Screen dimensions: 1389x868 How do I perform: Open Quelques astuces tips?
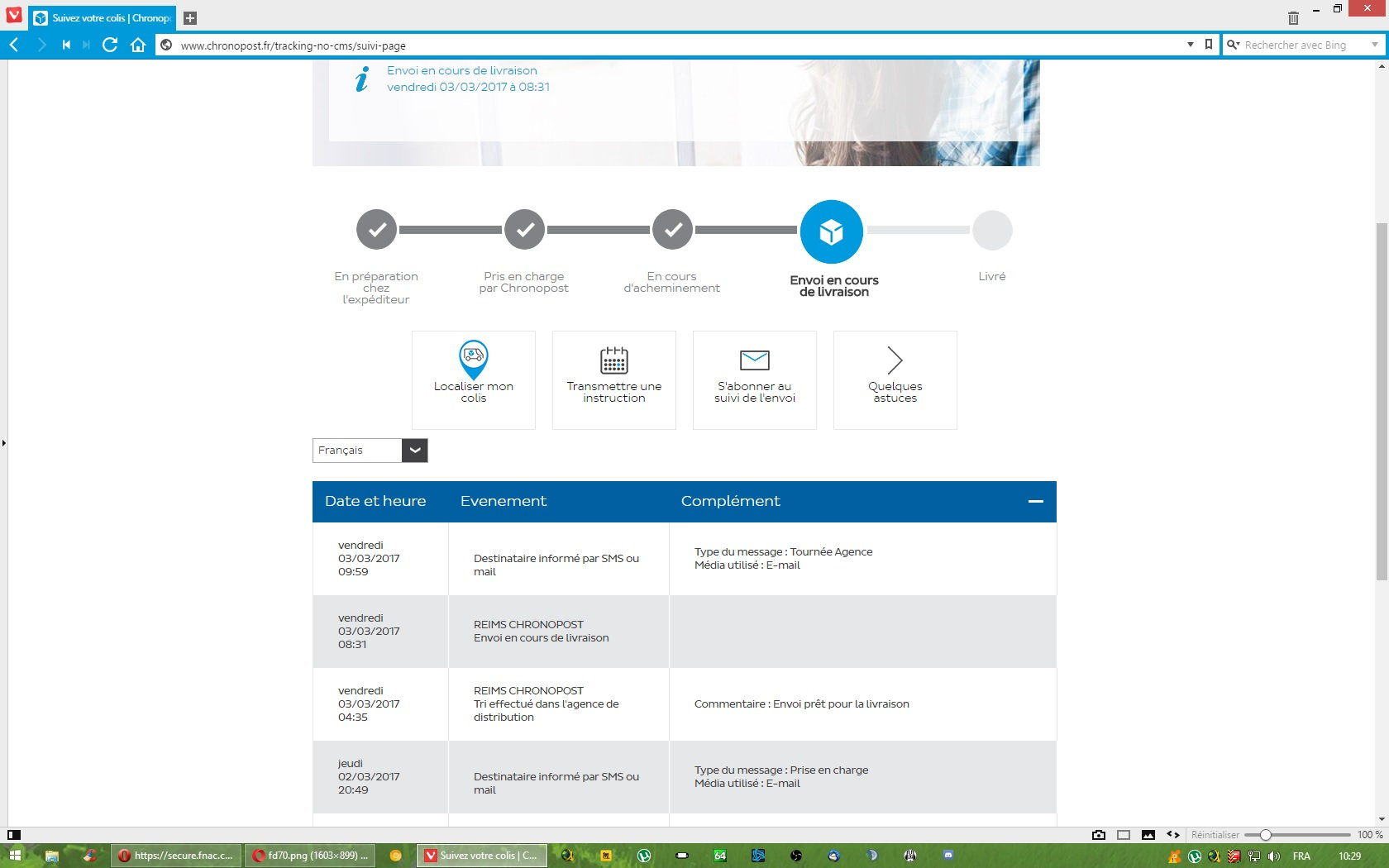895,380
